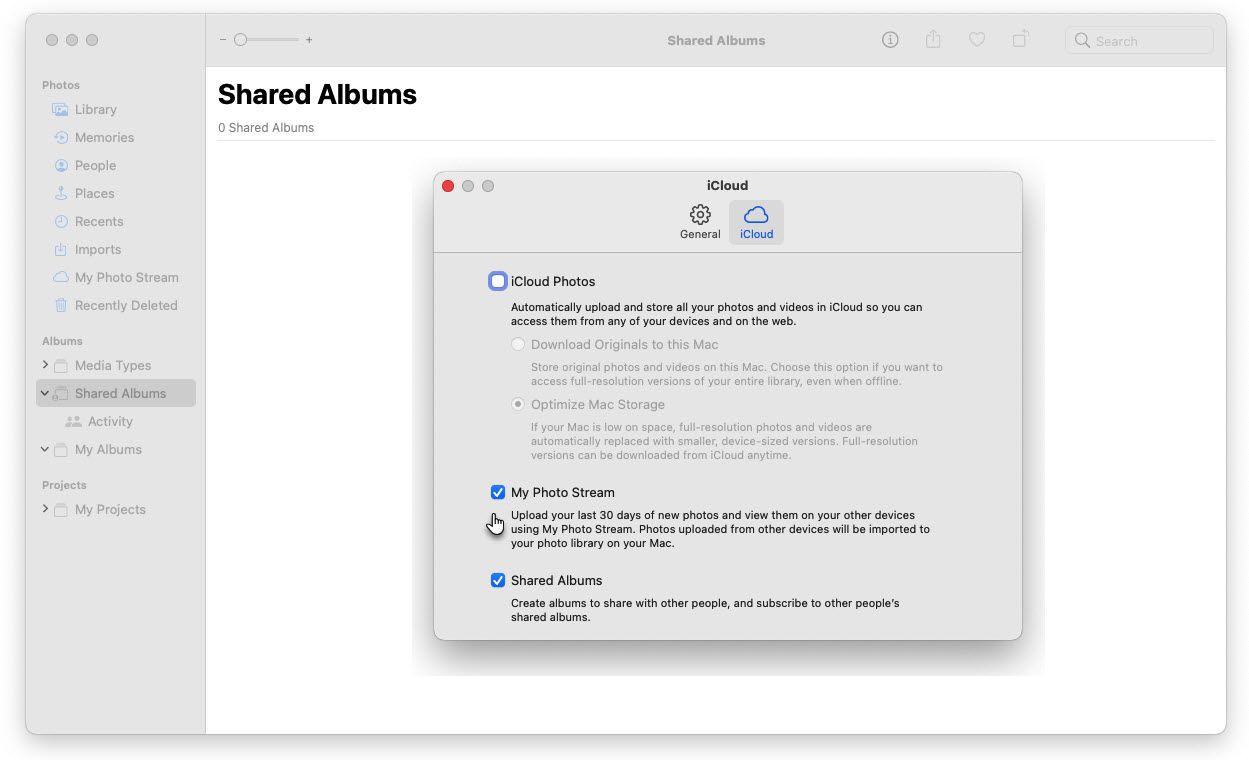
Task: Select Download Originals to this Mac
Action: point(517,345)
